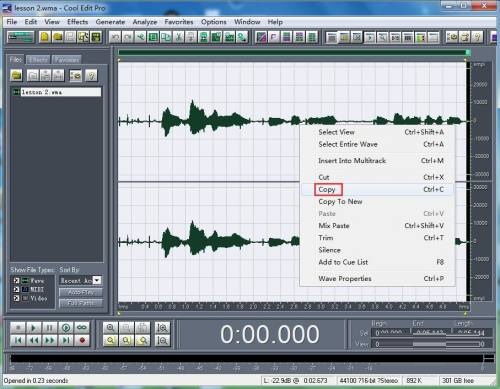Click the Full Paths button
Screen dimensions: 500x389
81,303
